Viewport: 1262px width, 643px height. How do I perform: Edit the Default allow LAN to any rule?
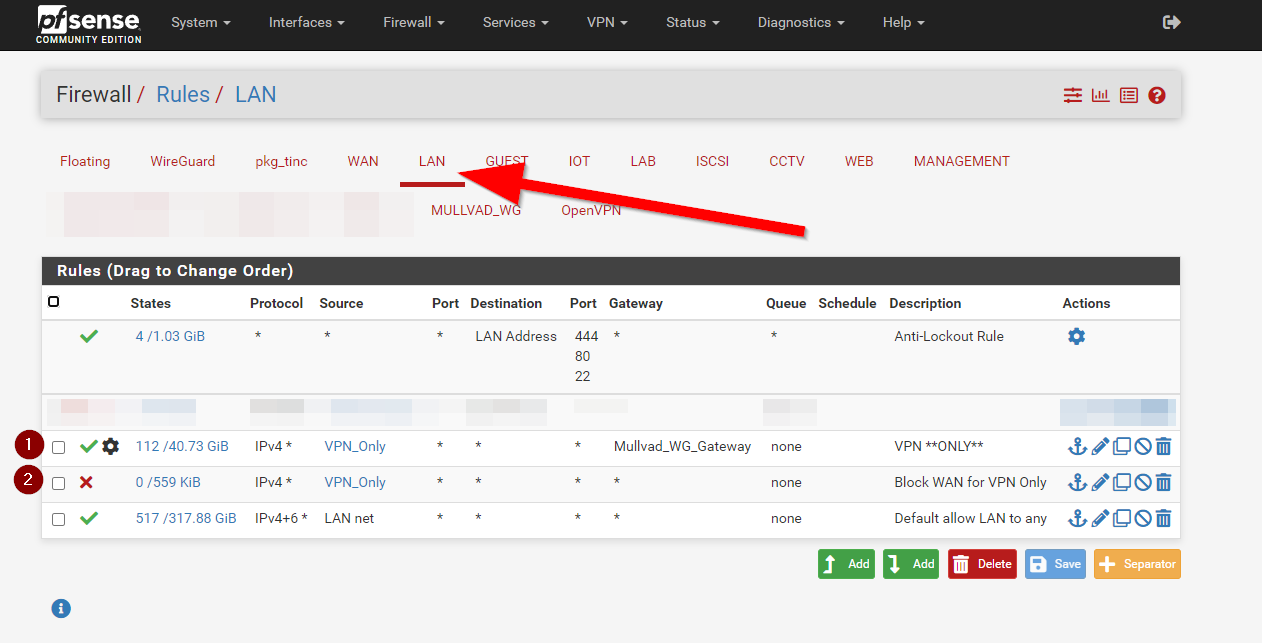pos(1100,518)
